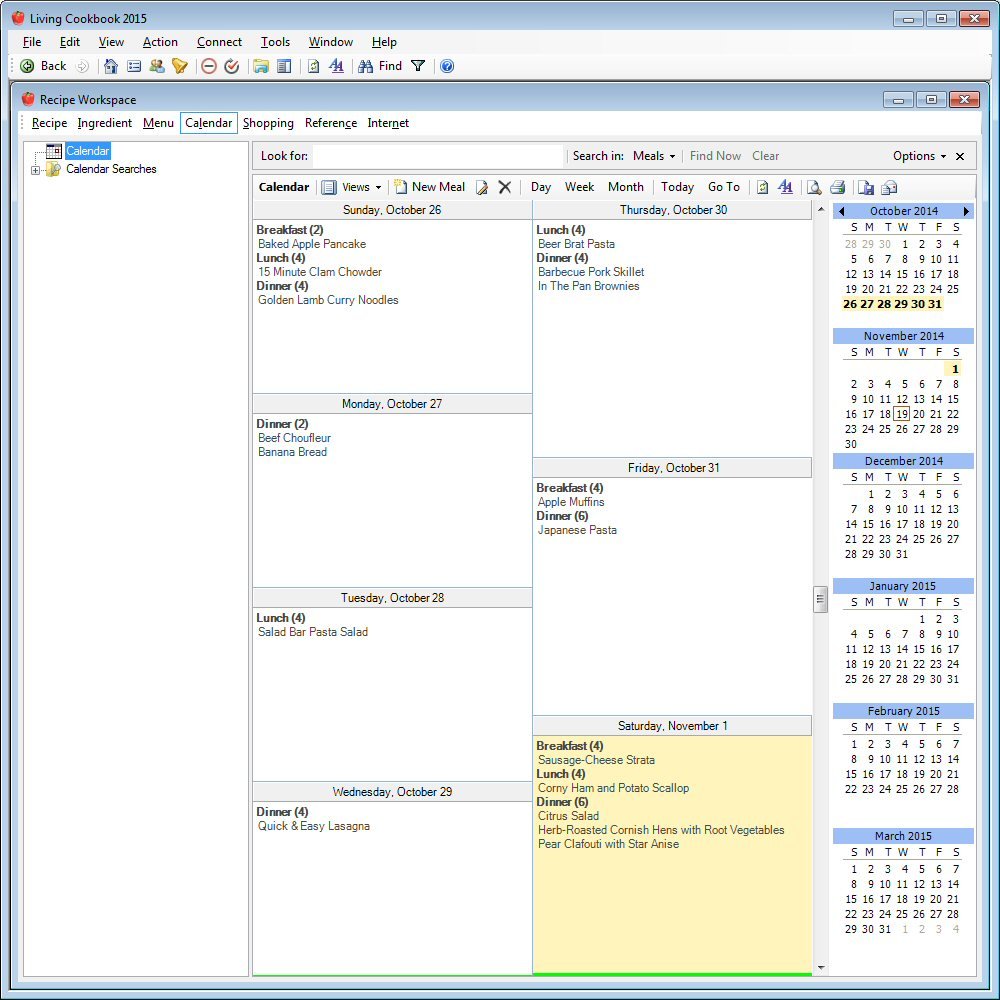Click the Find binoculars button
Image resolution: width=1000 pixels, height=1000 pixels.
(380, 66)
